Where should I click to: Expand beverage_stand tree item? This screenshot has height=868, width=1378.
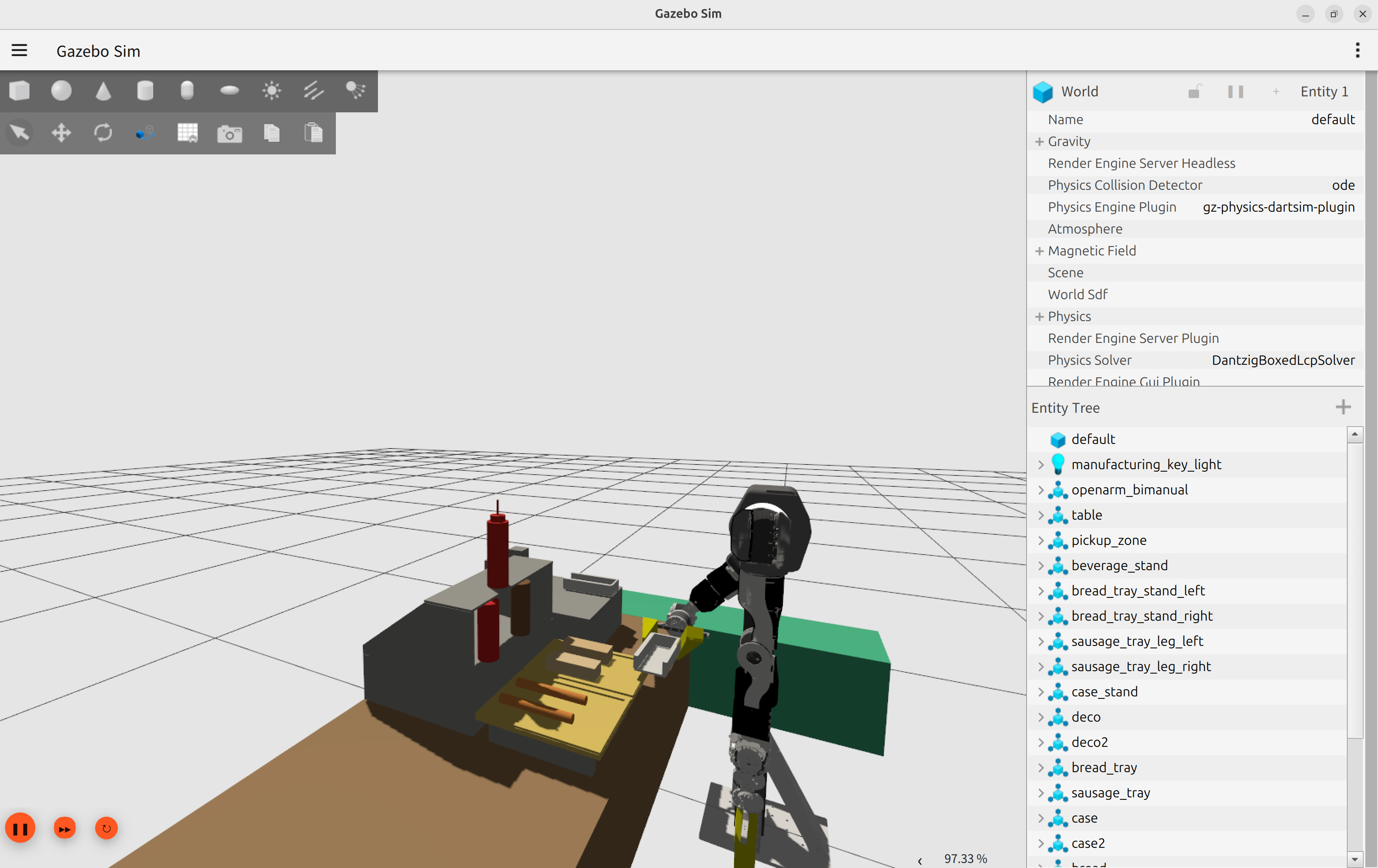pyautogui.click(x=1040, y=565)
